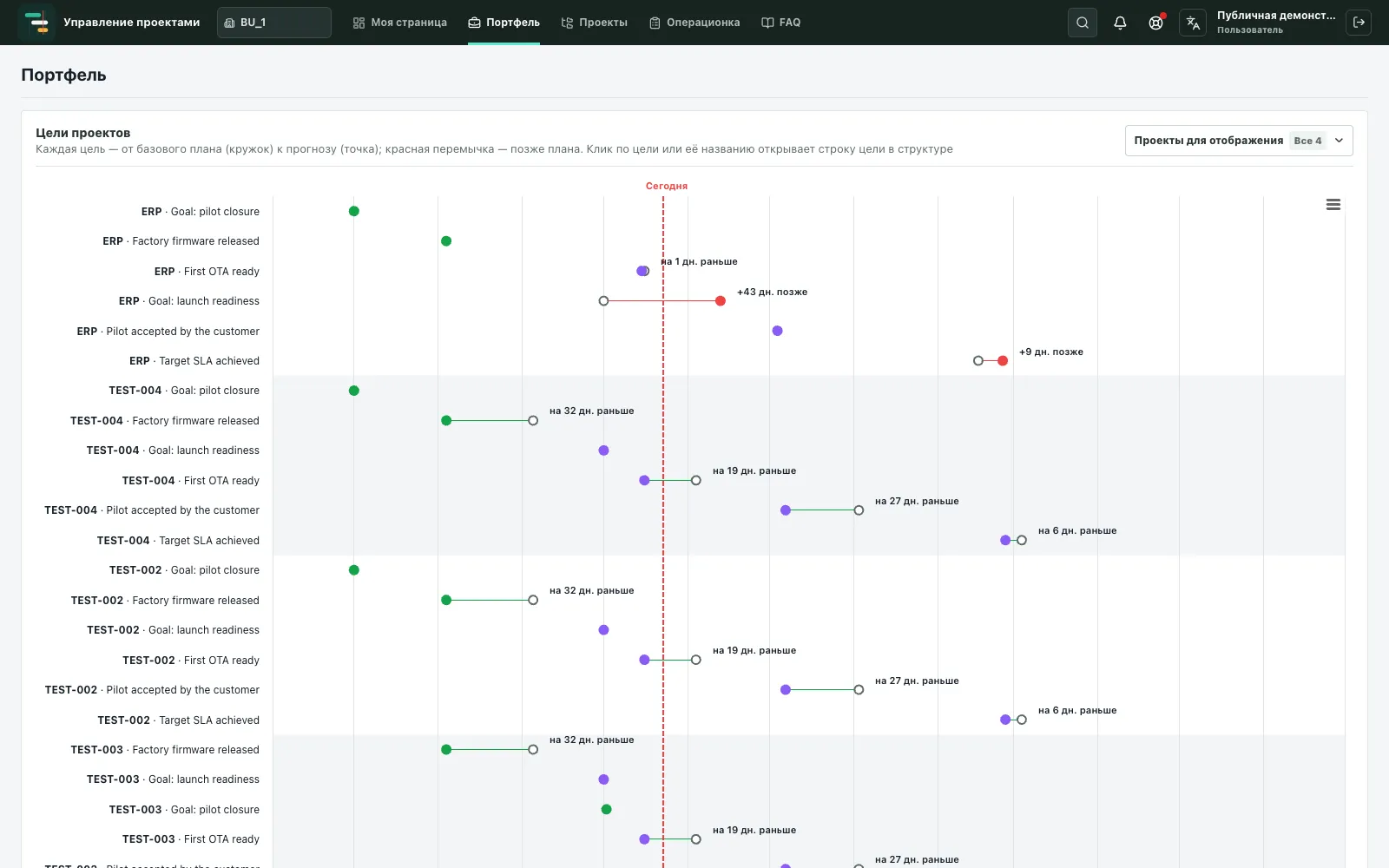Viewport: 1389px width, 868px height.
Task: Open ERP · Target SLA achieved label
Action: [194, 361]
